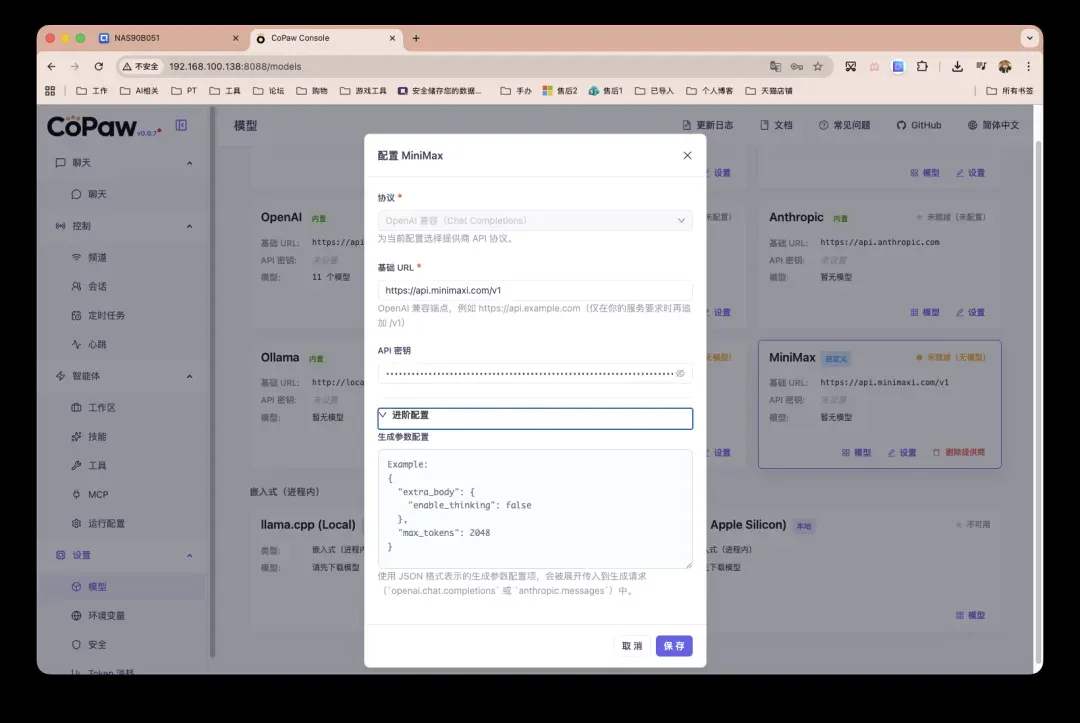Open MCP in the sidebar
Viewport: 1080px width, 723px height.
(97, 494)
